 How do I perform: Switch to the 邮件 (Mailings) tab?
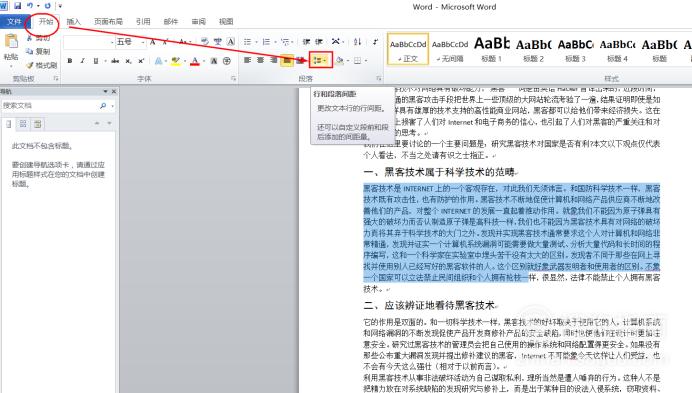tap(170, 21)
